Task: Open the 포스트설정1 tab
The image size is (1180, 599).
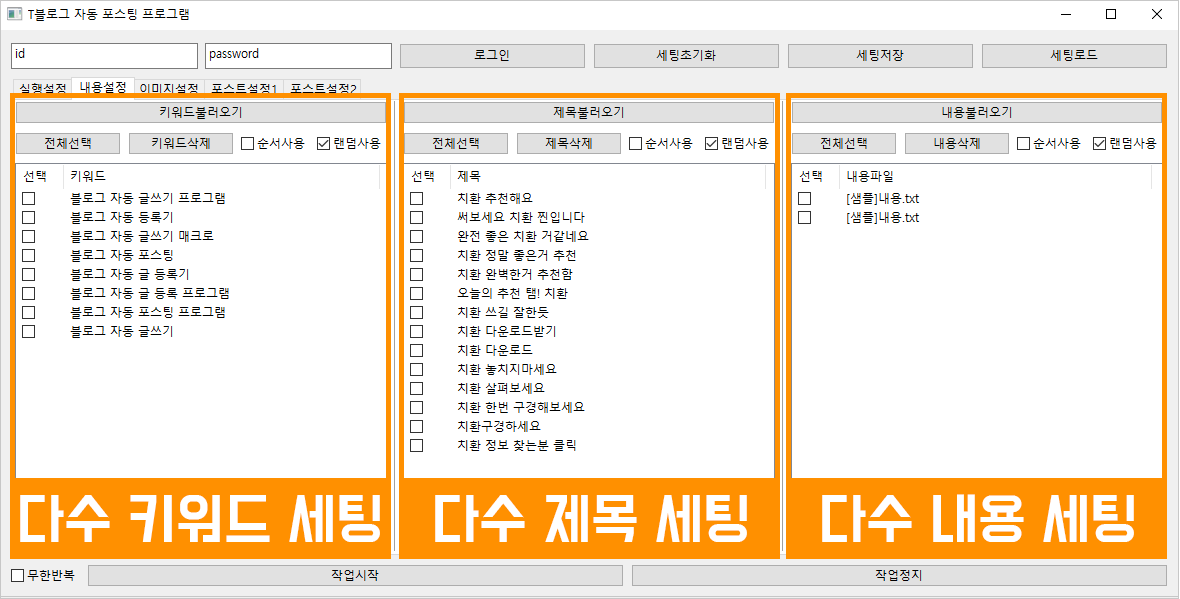Action: (x=244, y=89)
